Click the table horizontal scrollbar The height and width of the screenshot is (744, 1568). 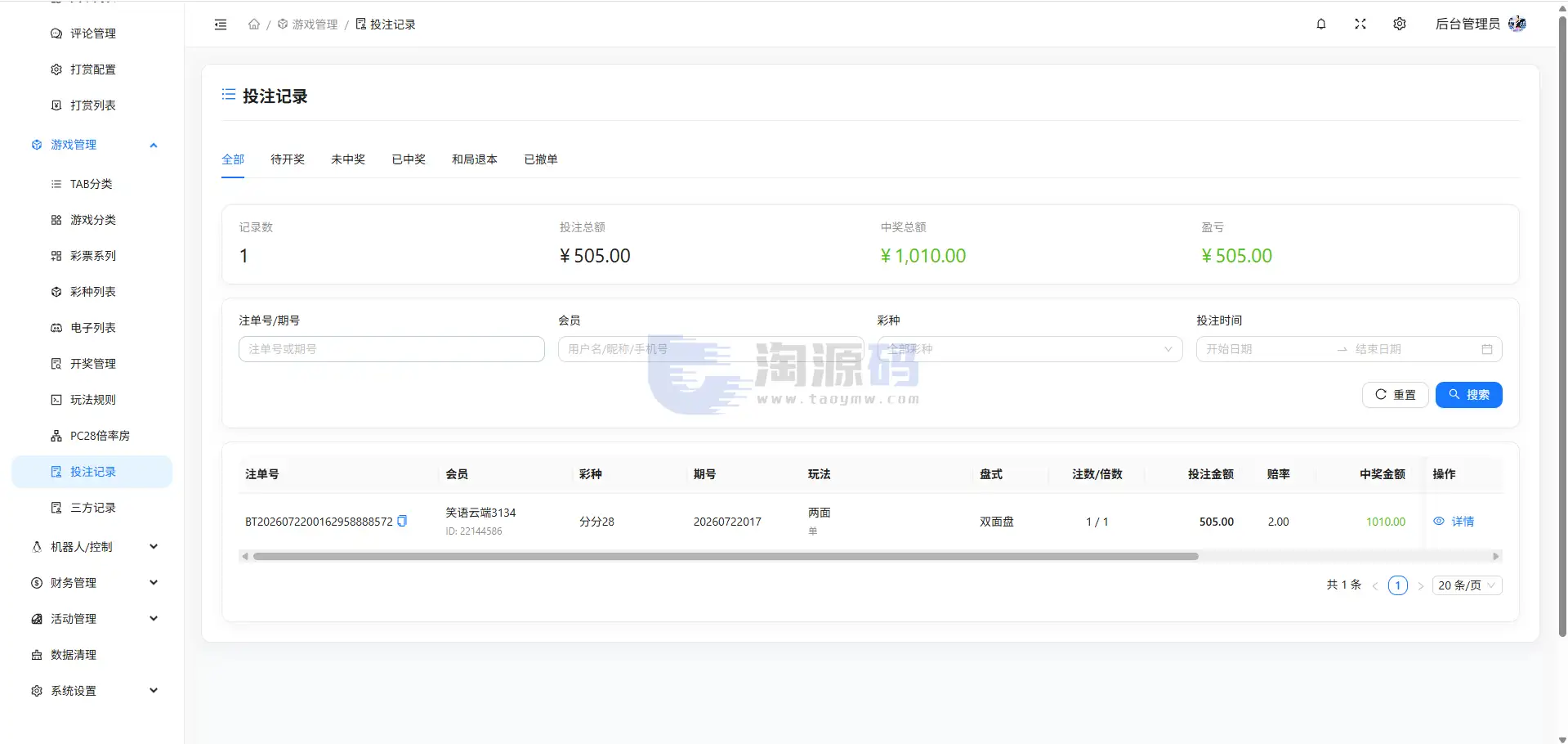pos(726,557)
